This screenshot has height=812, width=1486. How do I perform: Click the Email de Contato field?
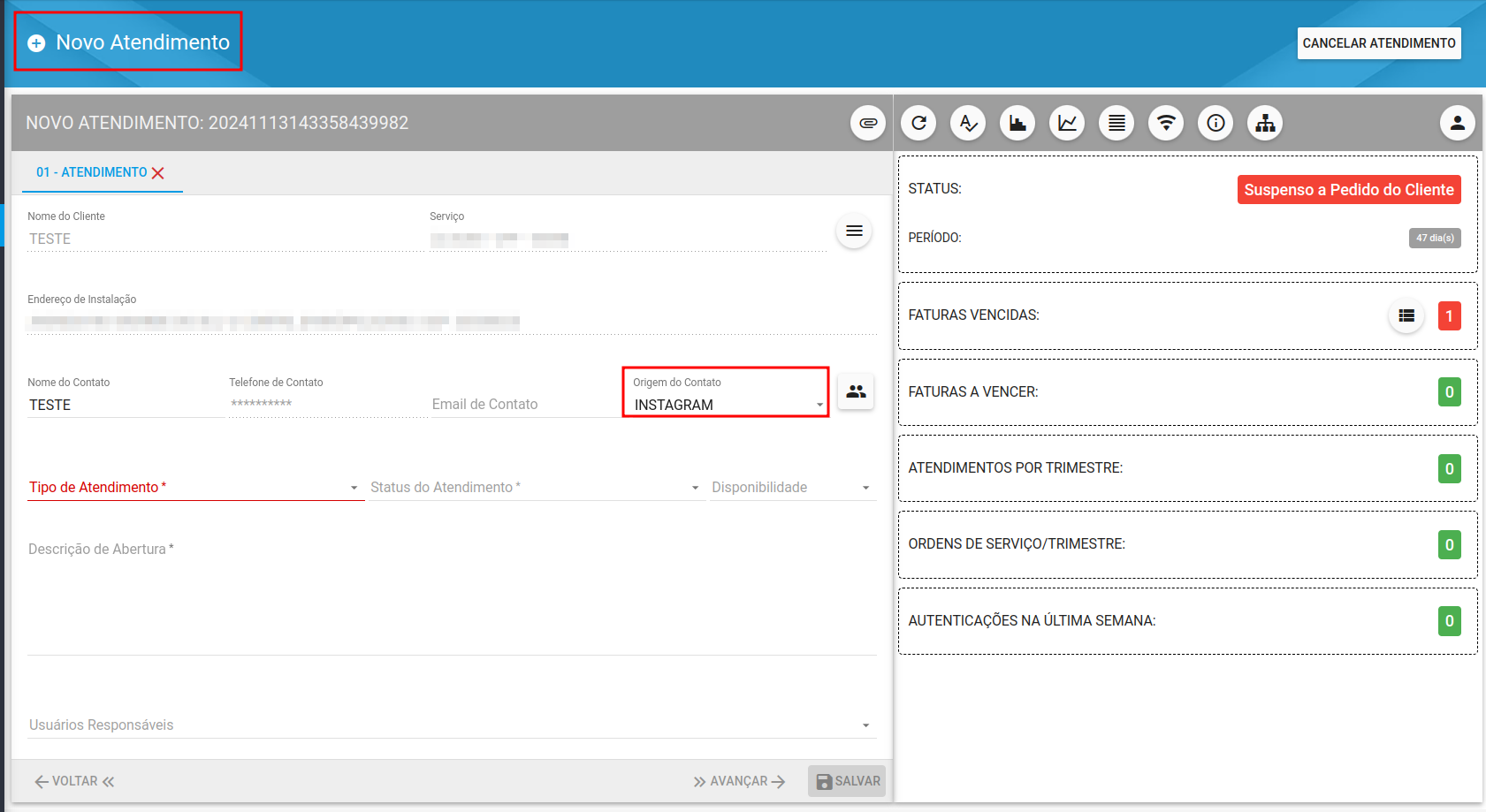[x=525, y=405]
